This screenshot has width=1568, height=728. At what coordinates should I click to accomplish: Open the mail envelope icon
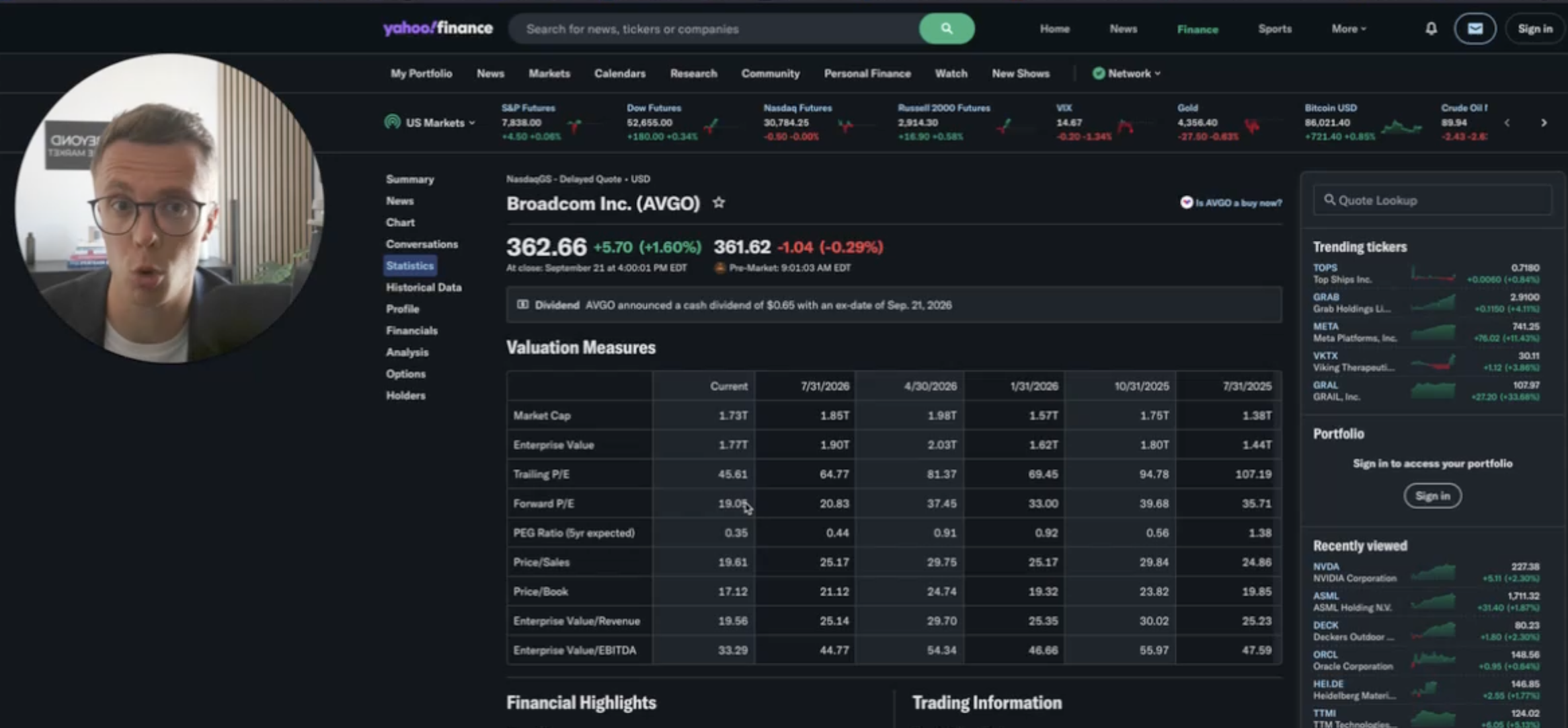tap(1475, 29)
